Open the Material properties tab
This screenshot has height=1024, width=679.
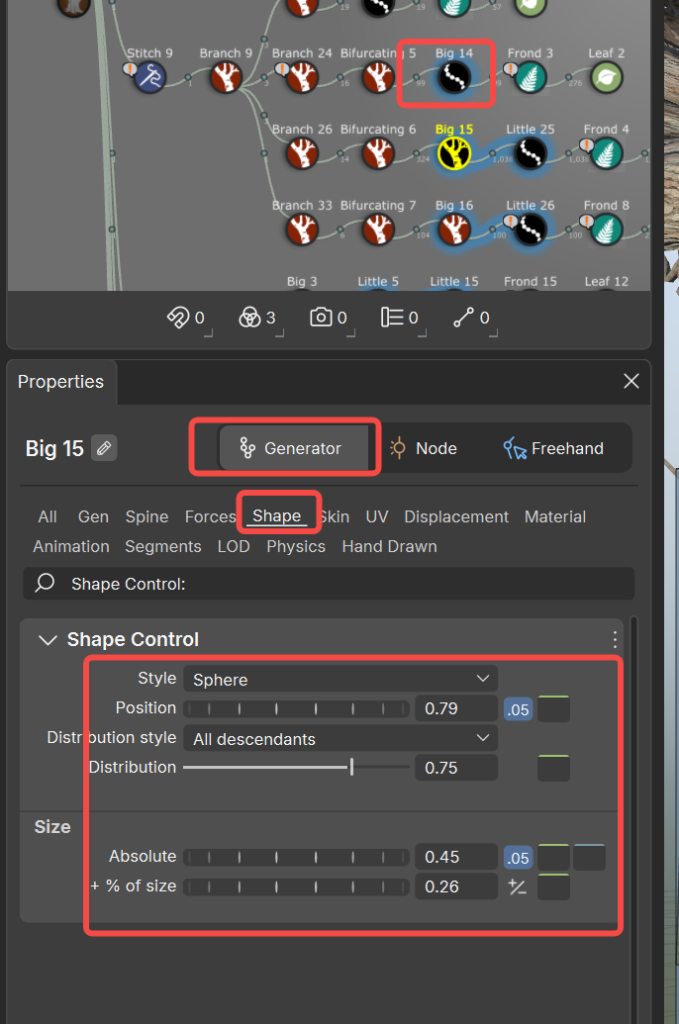(x=555, y=517)
